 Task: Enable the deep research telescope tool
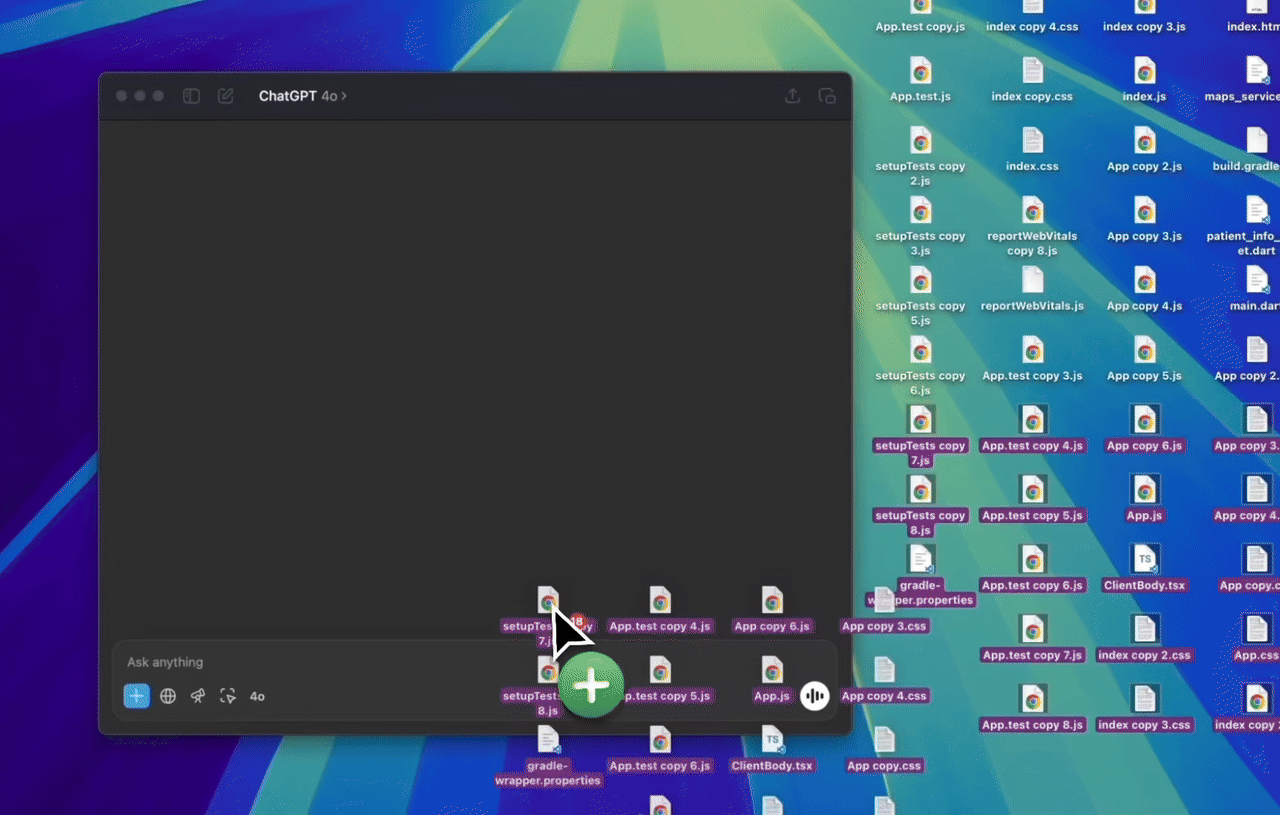tap(198, 696)
